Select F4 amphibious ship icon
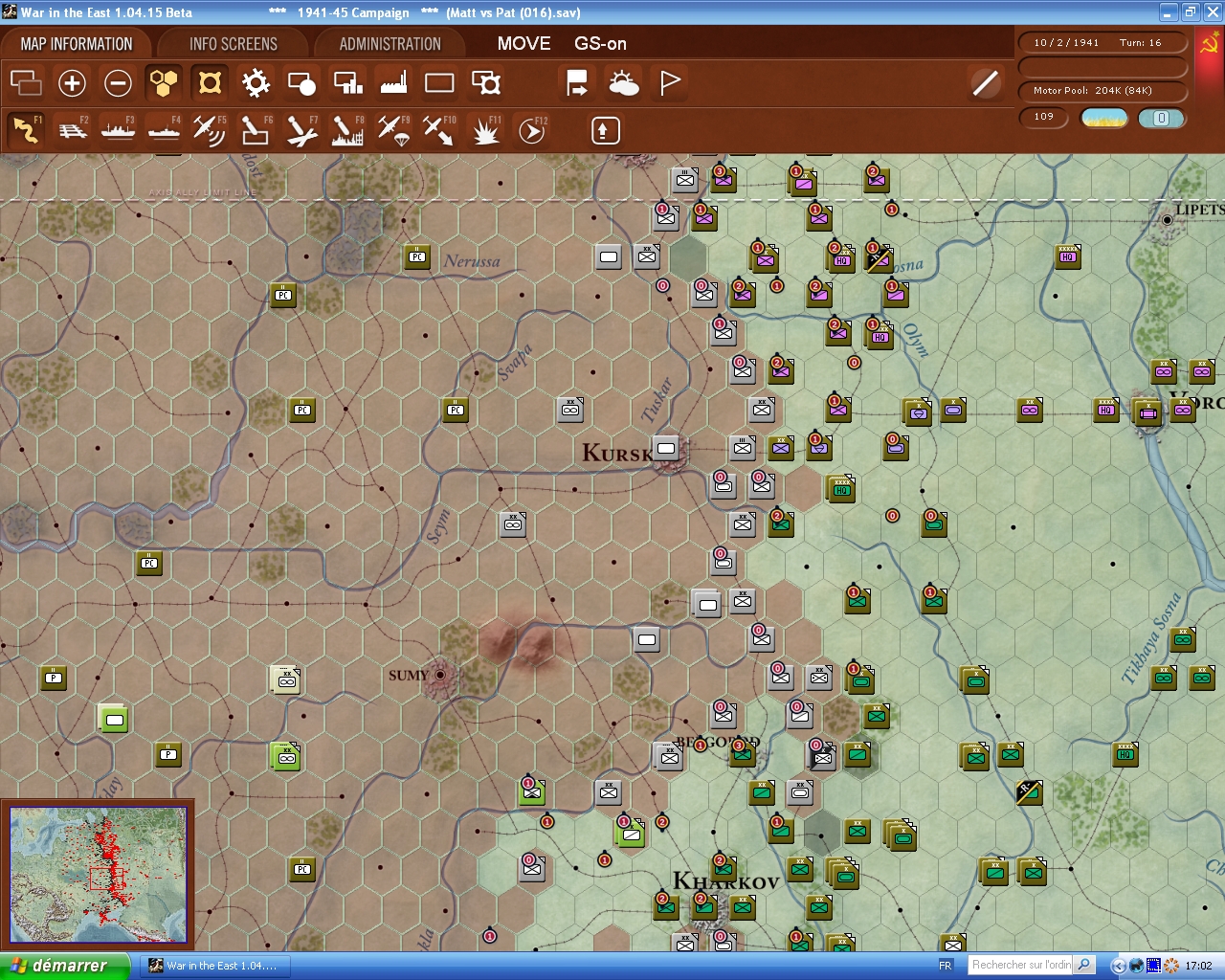The height and width of the screenshot is (980, 1225). (164, 130)
